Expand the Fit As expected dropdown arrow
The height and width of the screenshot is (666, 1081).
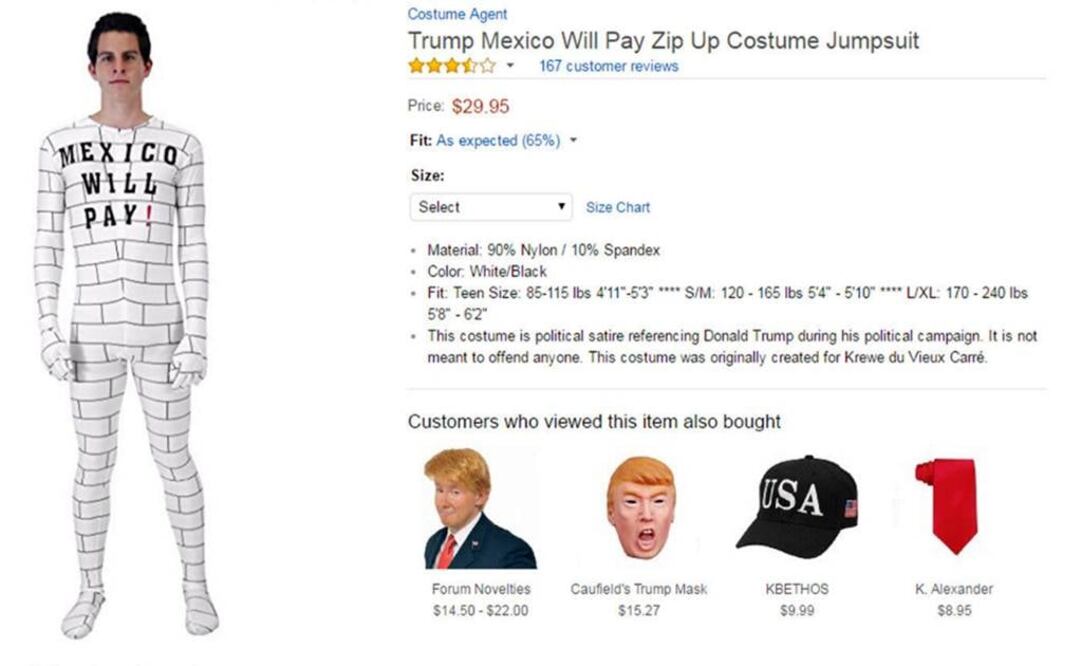574,141
